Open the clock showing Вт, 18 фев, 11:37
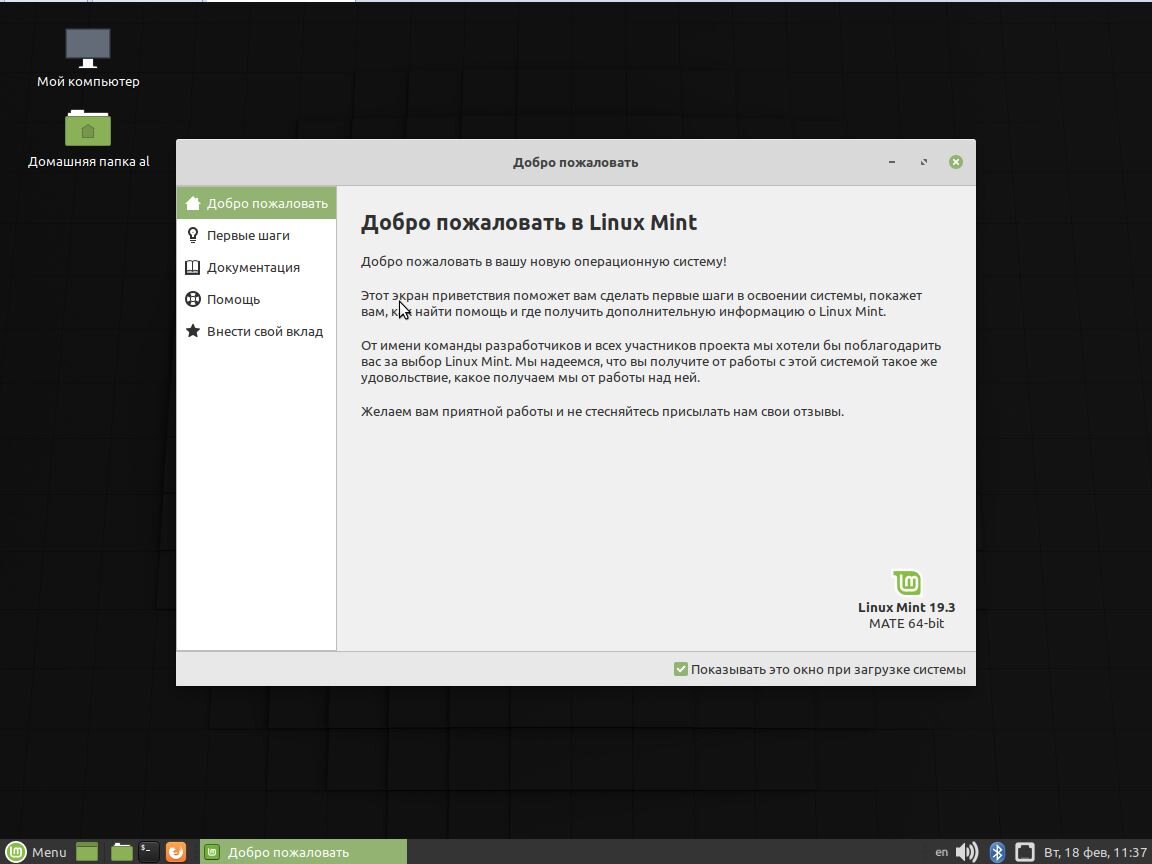This screenshot has width=1152, height=864. pyautogui.click(x=1095, y=852)
